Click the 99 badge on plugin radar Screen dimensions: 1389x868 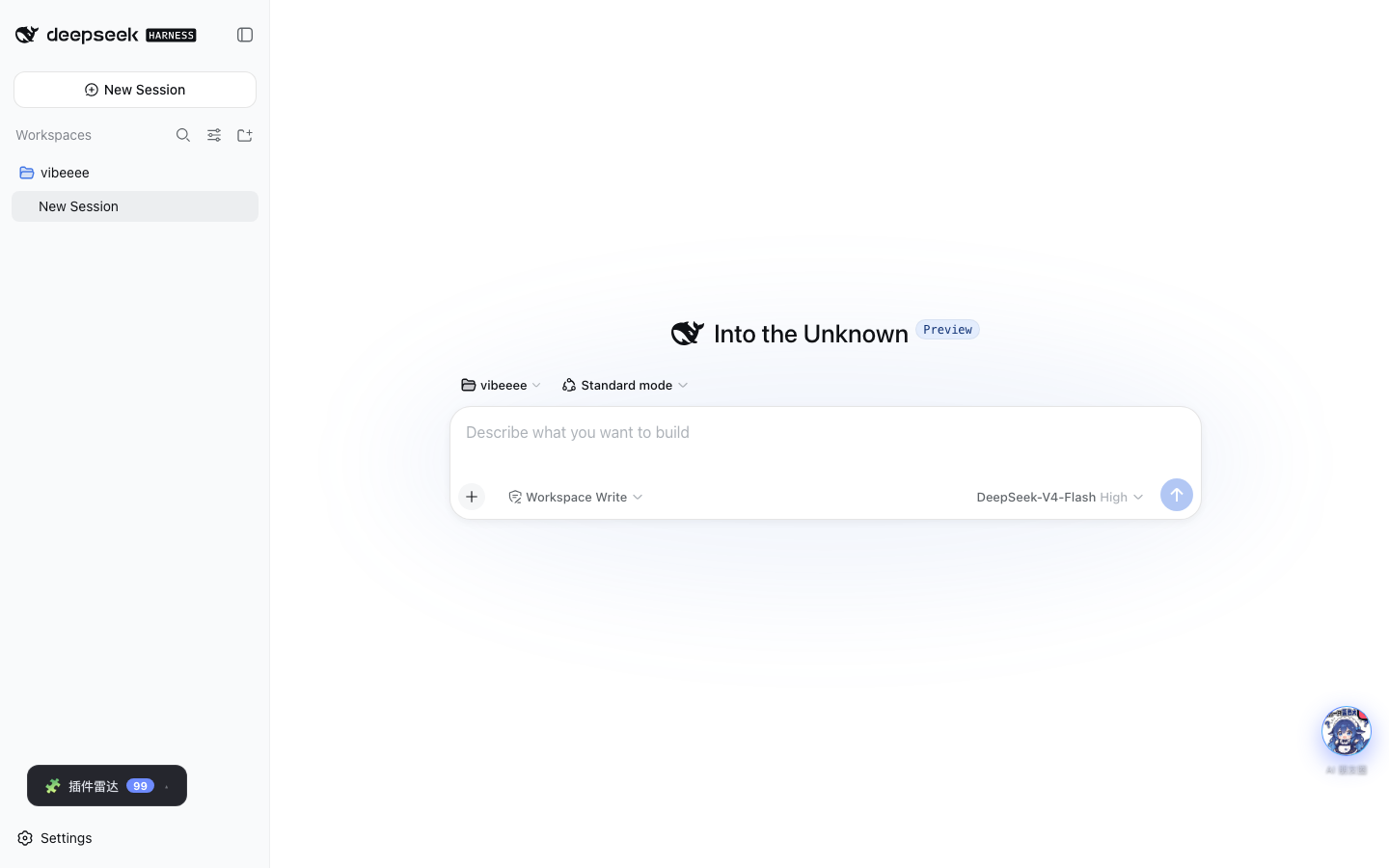(x=140, y=786)
